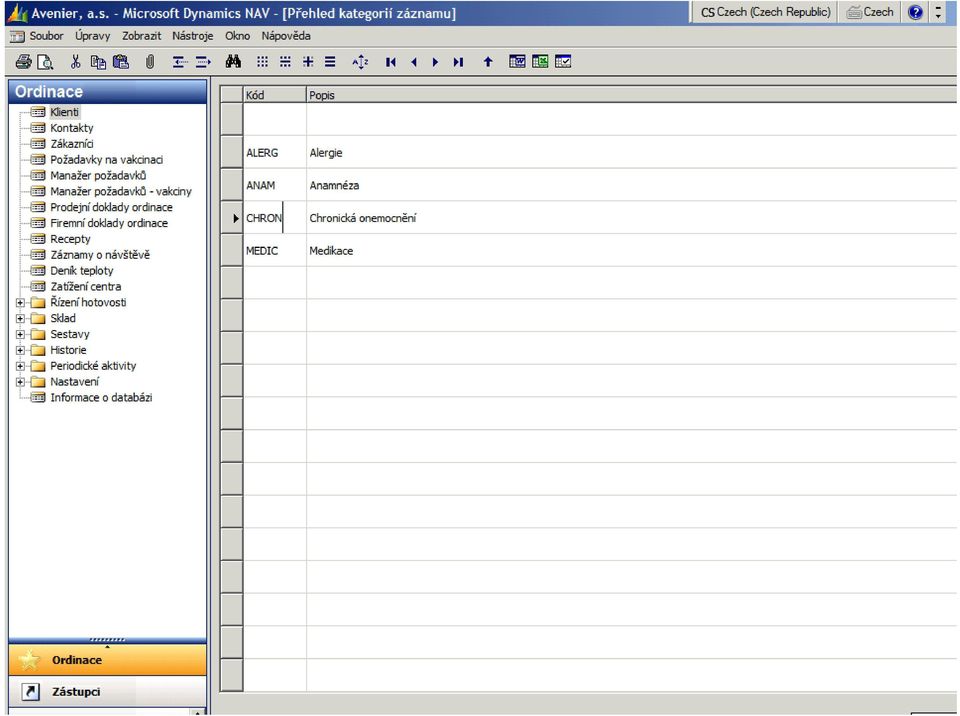
Task: Click the paperclip Links icon
Action: click(x=150, y=61)
